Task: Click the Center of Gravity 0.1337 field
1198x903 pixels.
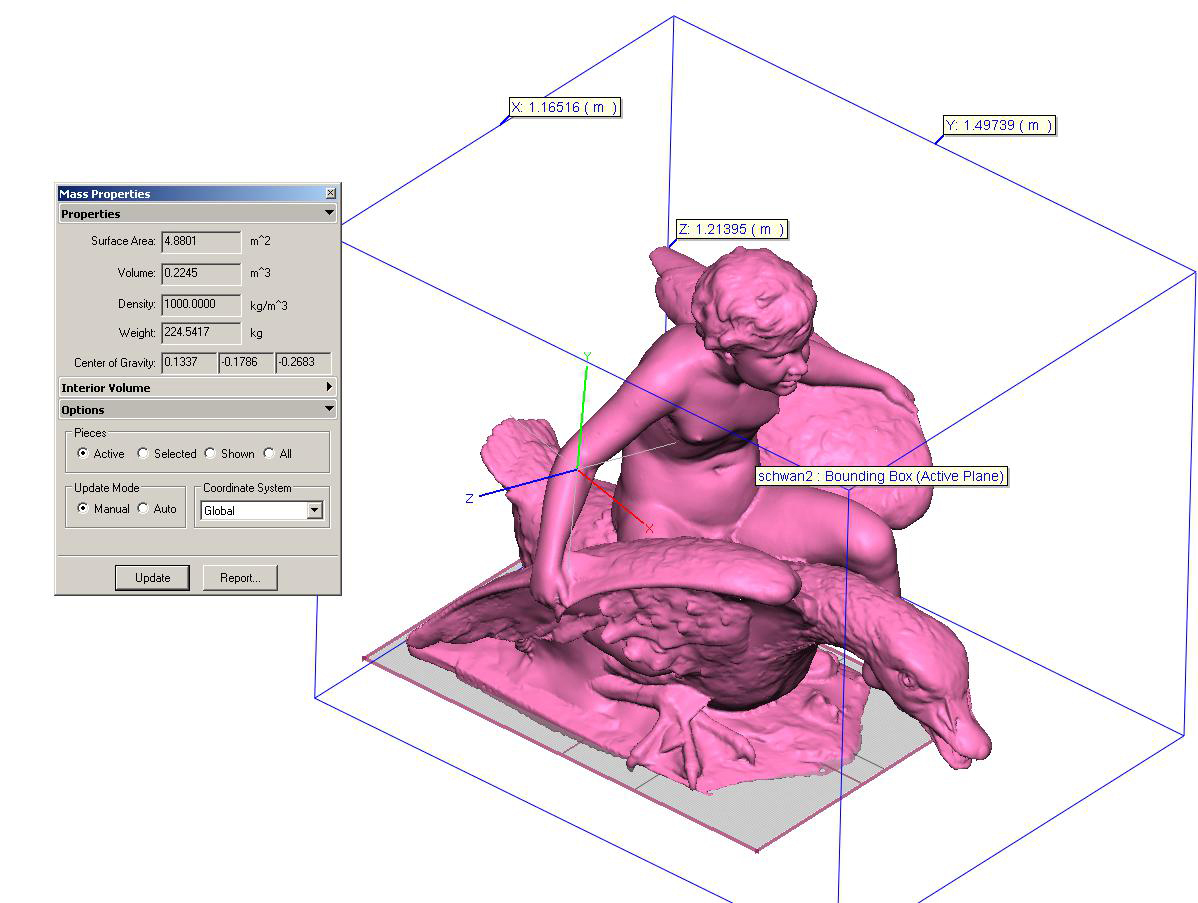Action: [x=189, y=362]
